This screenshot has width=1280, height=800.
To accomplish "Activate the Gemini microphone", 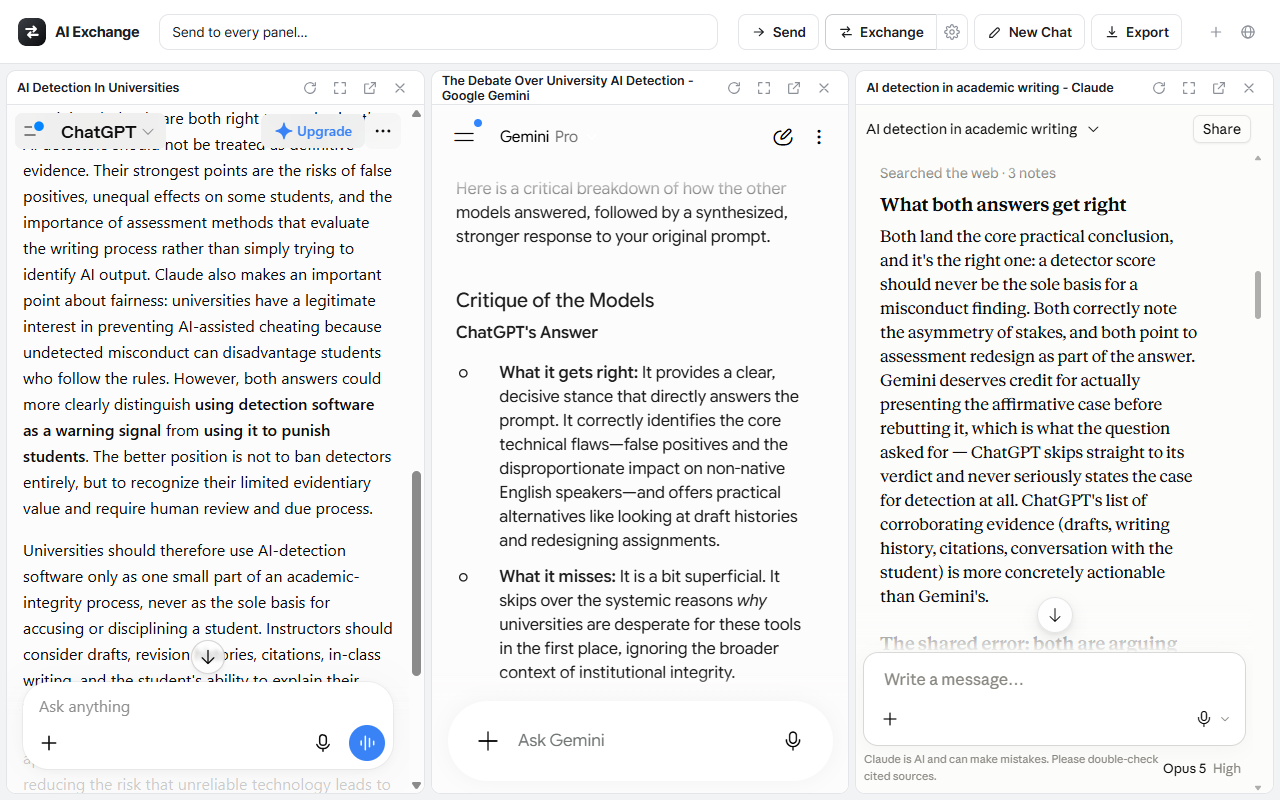I will [x=793, y=740].
